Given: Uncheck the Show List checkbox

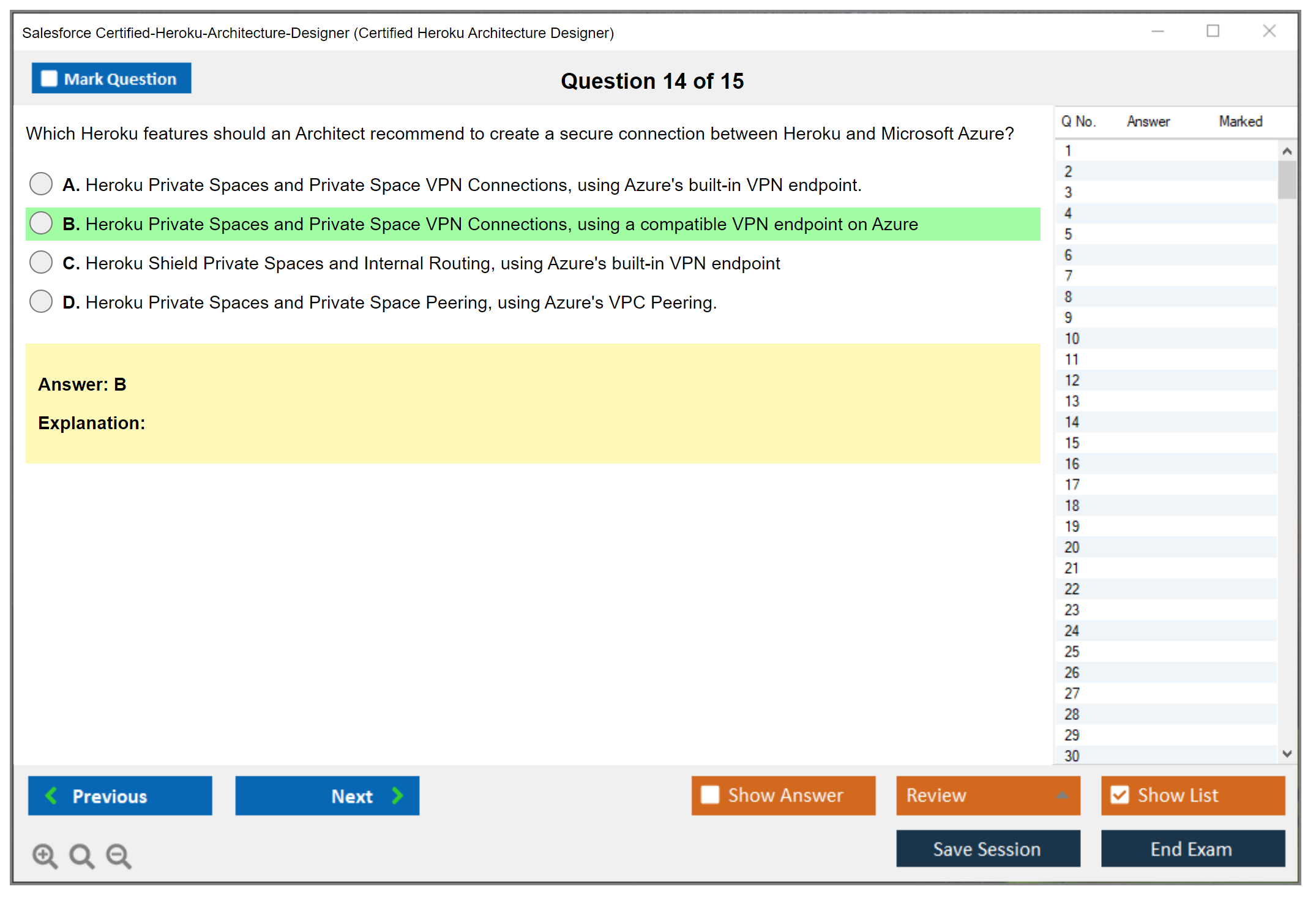Looking at the screenshot, I should click(x=1120, y=795).
